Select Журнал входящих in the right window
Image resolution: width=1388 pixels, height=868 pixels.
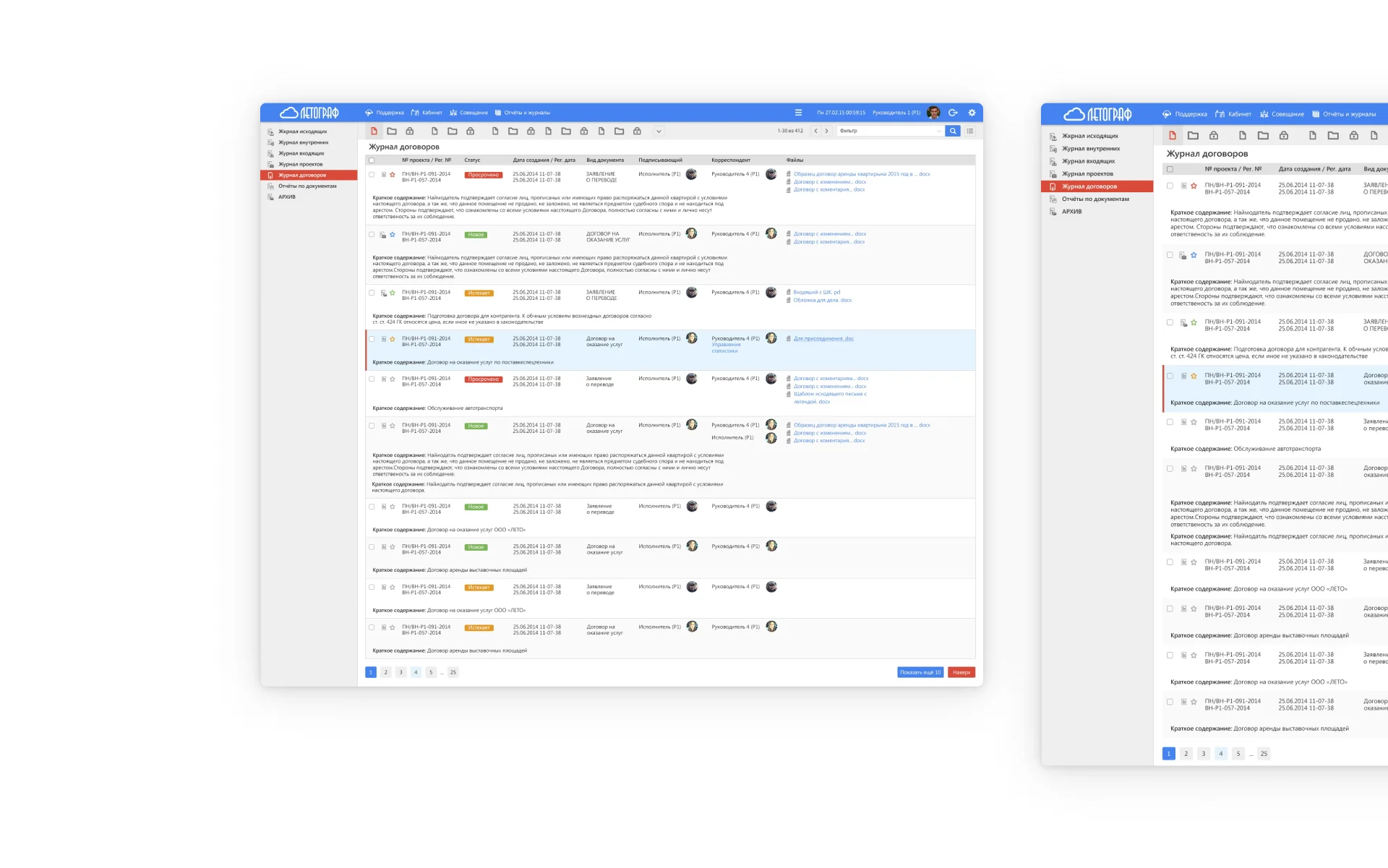click(1088, 161)
